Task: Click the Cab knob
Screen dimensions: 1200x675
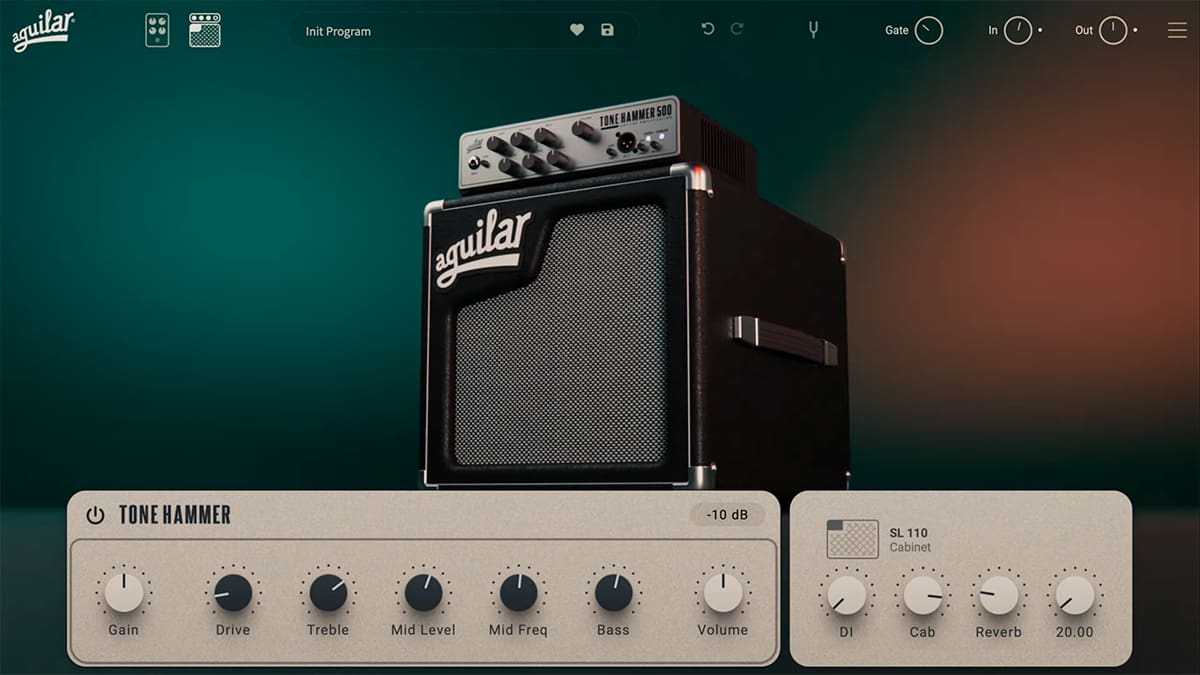Action: click(923, 595)
